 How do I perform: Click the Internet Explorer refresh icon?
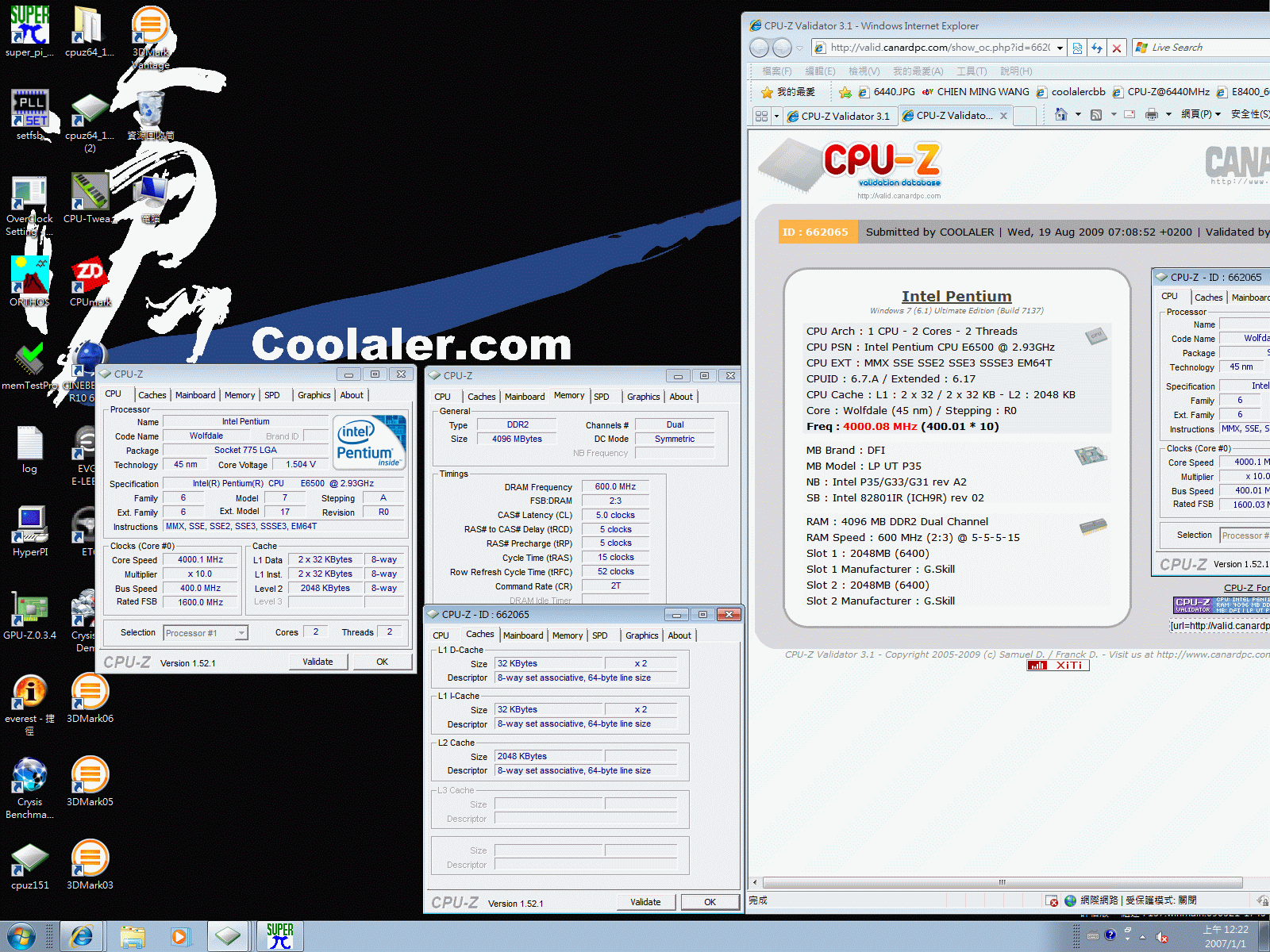tap(1097, 48)
